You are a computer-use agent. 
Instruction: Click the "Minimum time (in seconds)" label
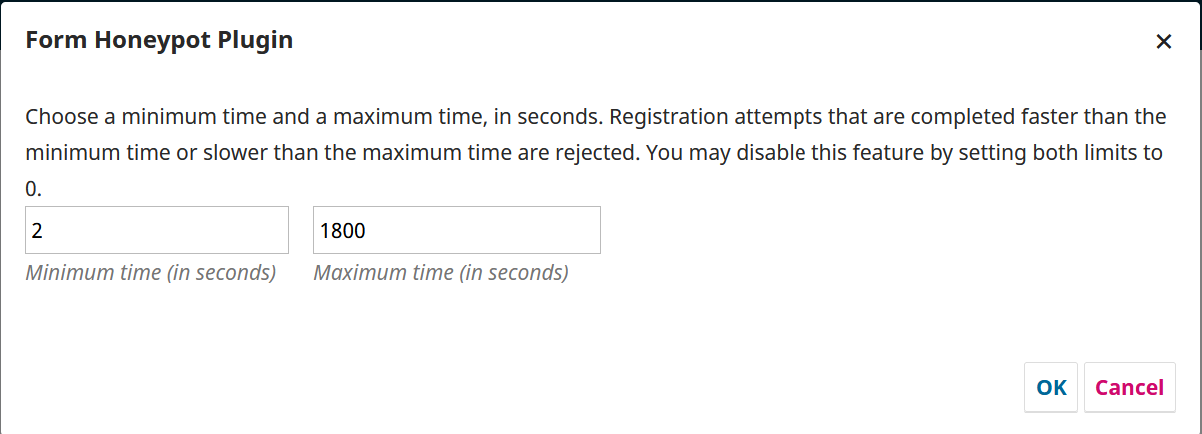pos(150,272)
